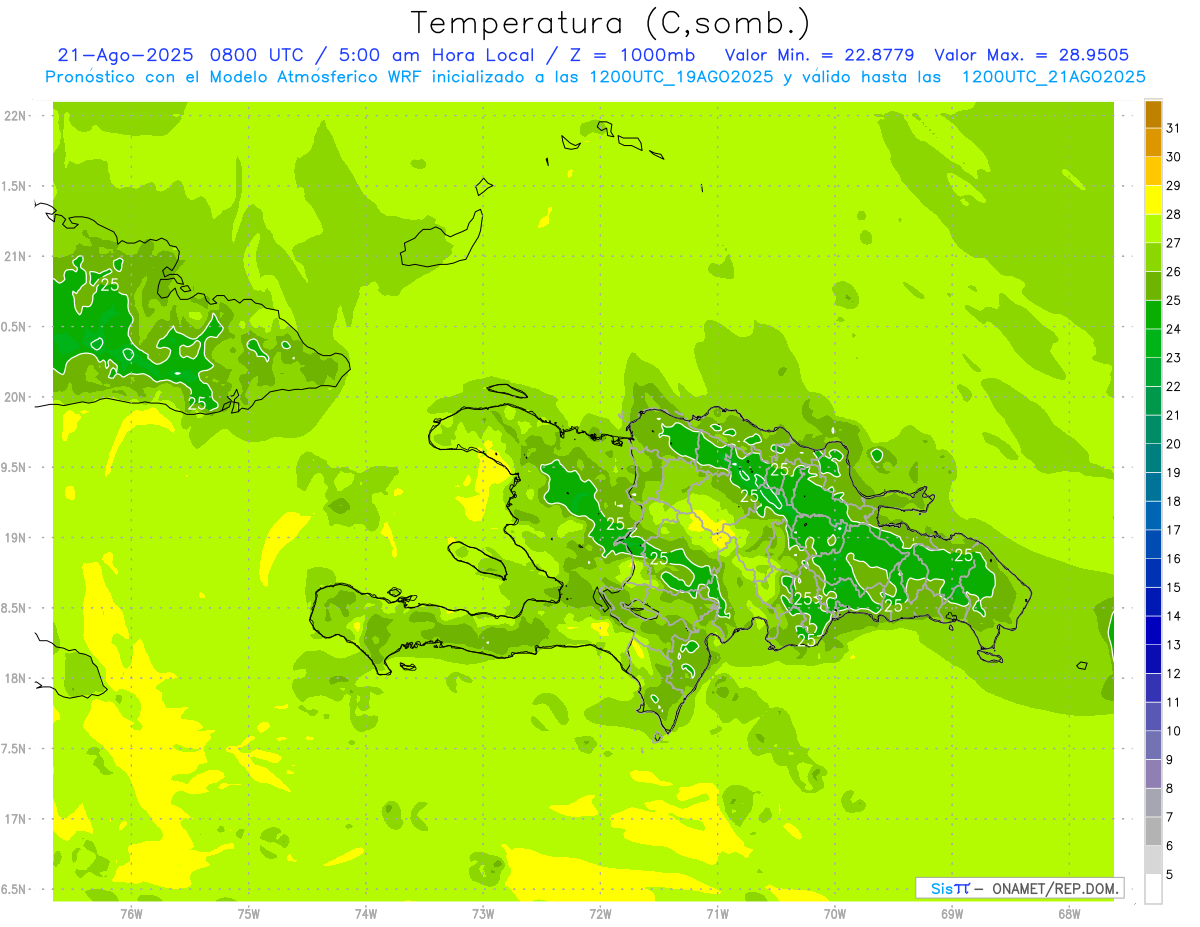Image resolution: width=1200 pixels, height=927 pixels.
Task: Click the legend value '31'
Action: 1174,128
